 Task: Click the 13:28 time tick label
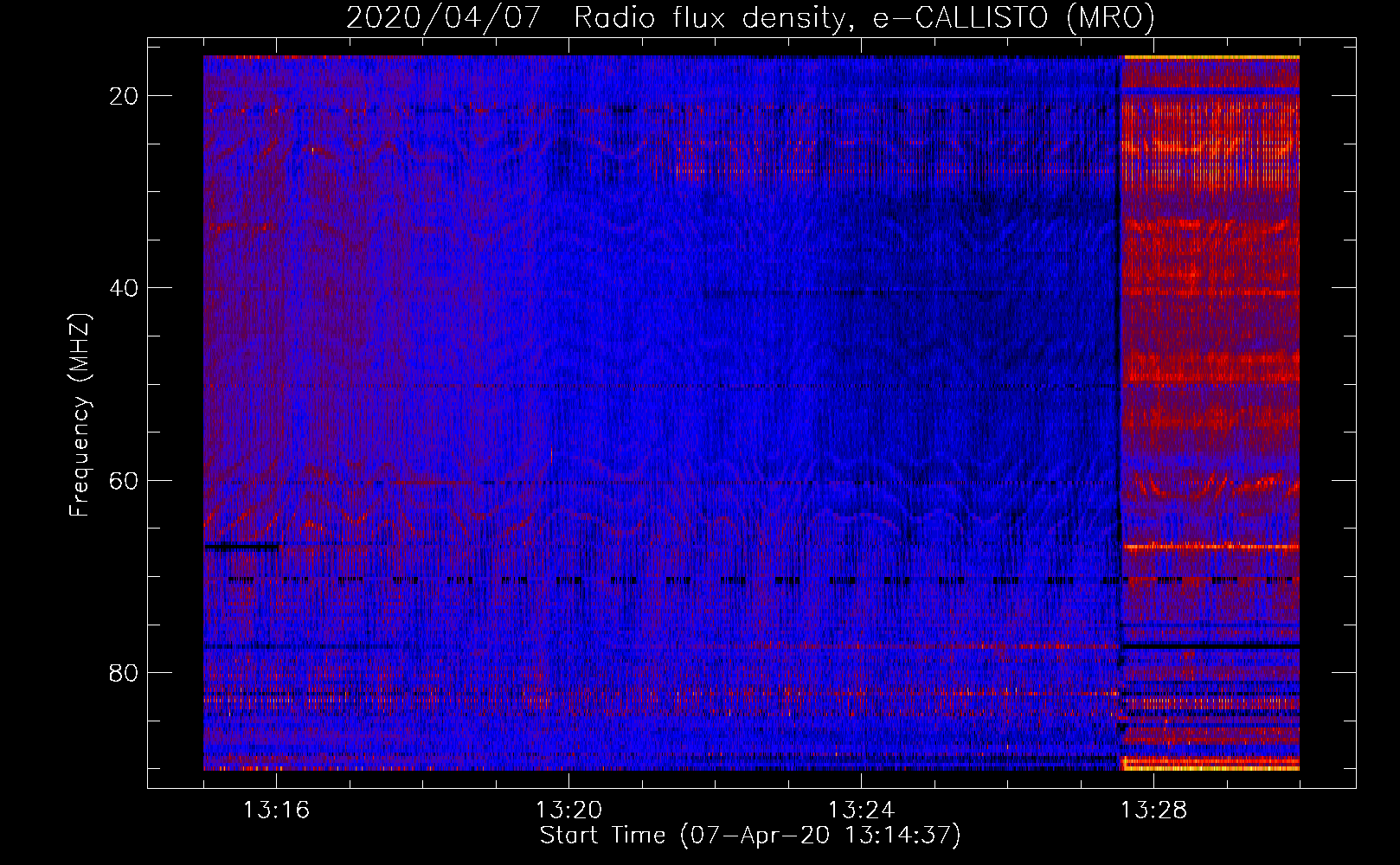click(x=1153, y=811)
